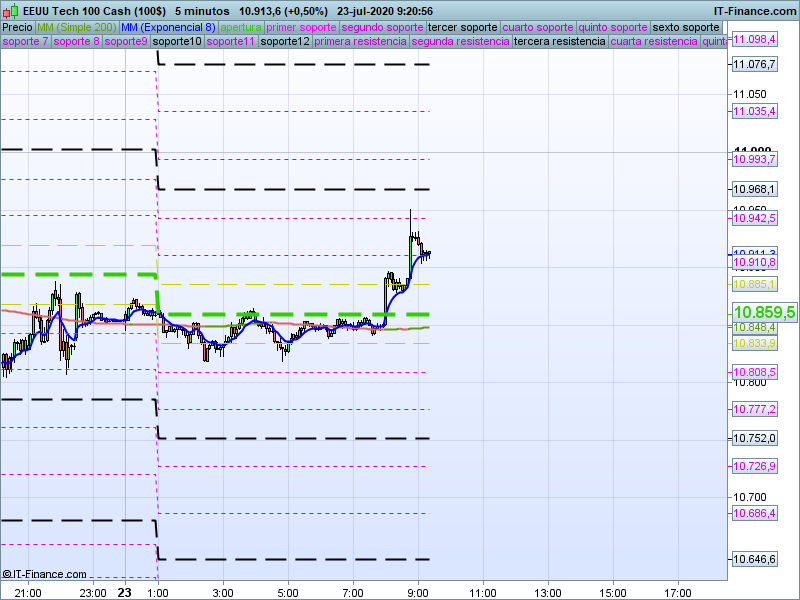Click the soporte 8 indicator label
This screenshot has height=600, width=800.
[x=77, y=41]
